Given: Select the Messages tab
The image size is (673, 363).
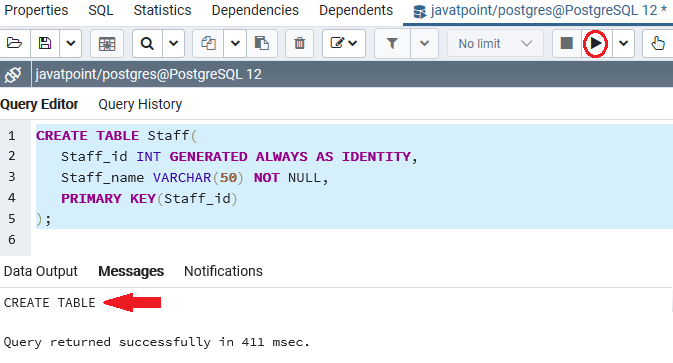Looking at the screenshot, I should (131, 271).
